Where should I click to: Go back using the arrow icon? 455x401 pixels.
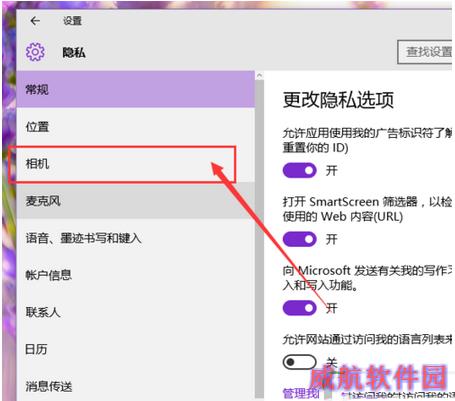click(35, 21)
